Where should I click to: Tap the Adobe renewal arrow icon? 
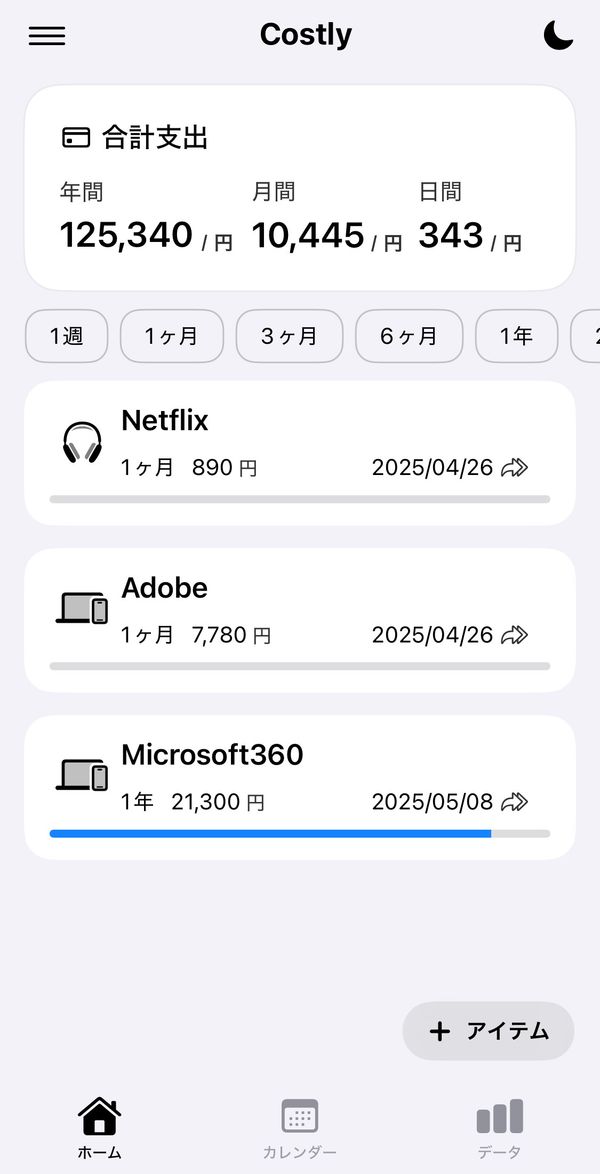coord(515,635)
